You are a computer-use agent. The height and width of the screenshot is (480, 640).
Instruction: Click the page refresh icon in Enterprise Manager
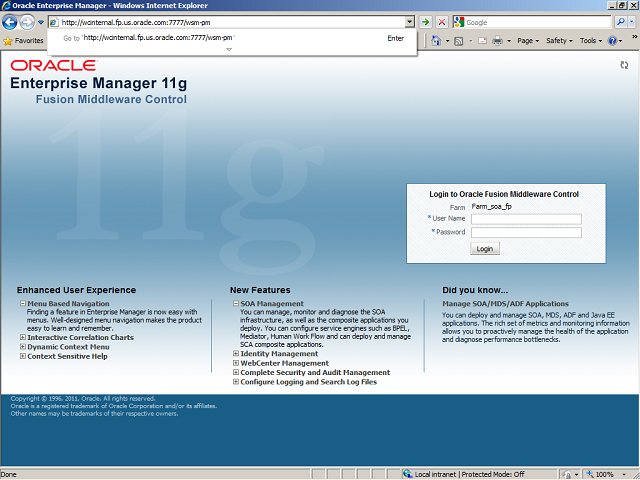tap(624, 65)
